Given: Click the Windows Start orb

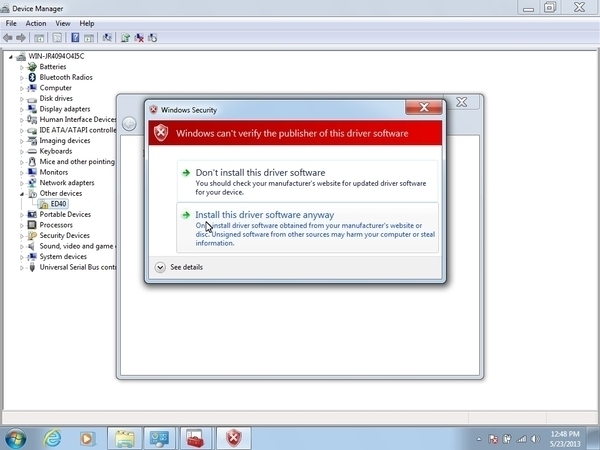Looking at the screenshot, I should tap(16, 438).
